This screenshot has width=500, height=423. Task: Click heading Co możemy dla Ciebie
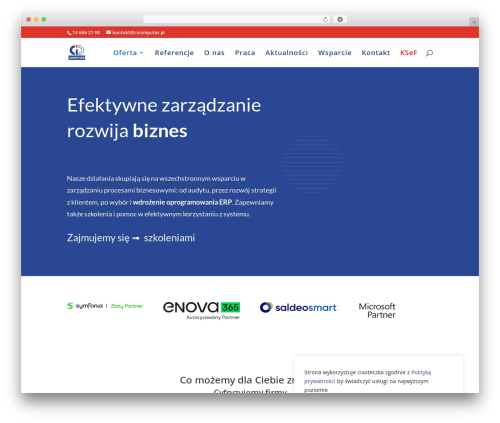pyautogui.click(x=237, y=380)
